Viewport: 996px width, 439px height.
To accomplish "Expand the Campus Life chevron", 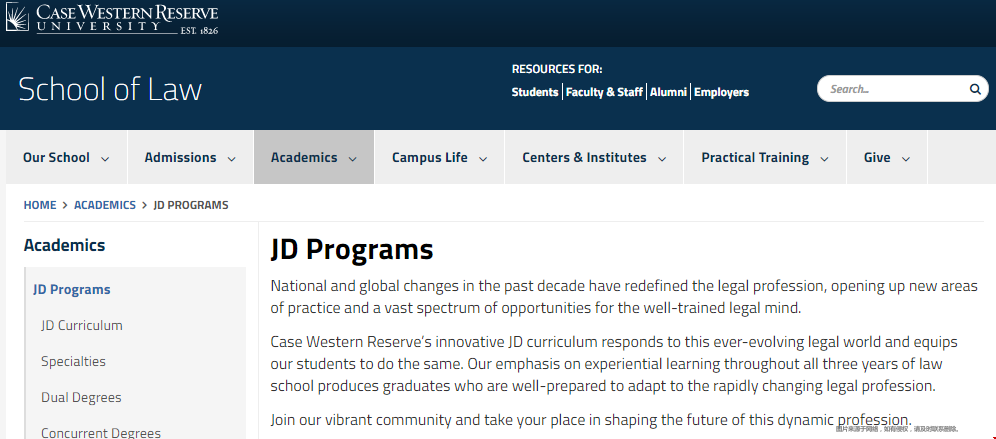I will click(483, 159).
